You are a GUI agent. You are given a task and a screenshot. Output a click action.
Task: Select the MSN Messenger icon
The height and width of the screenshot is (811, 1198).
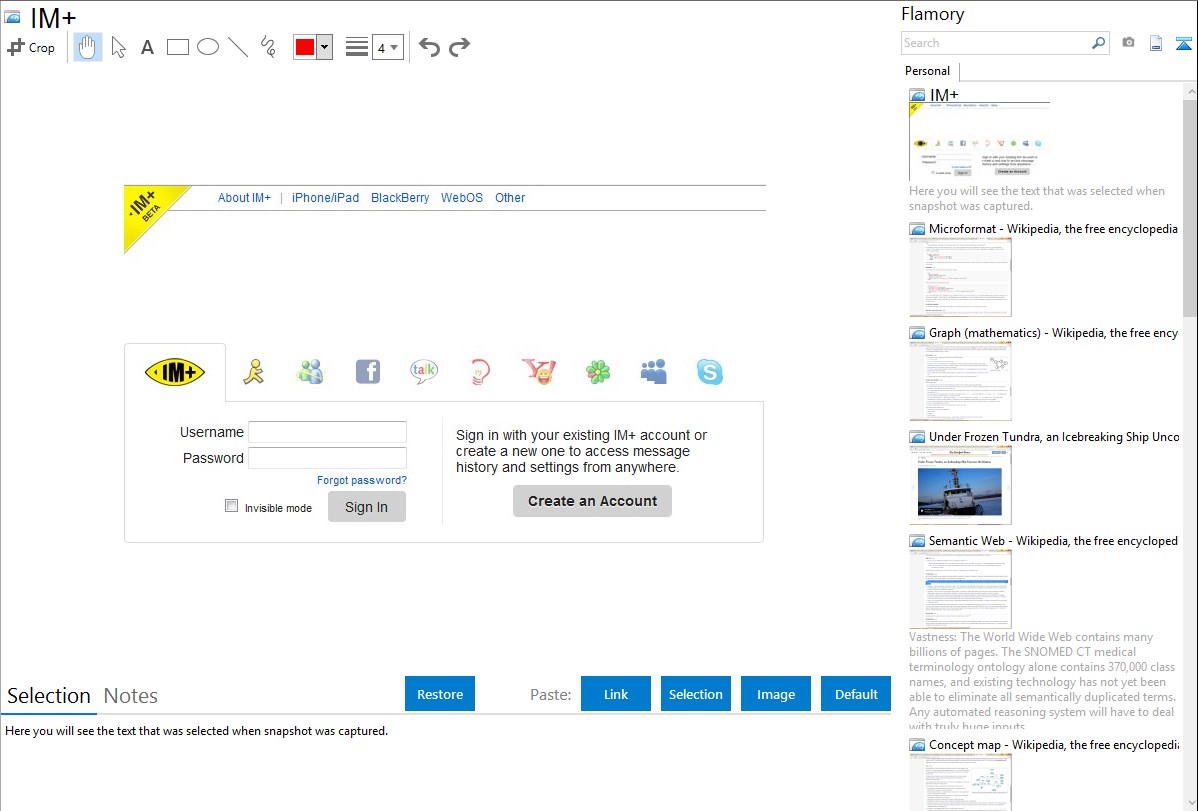tap(310, 372)
